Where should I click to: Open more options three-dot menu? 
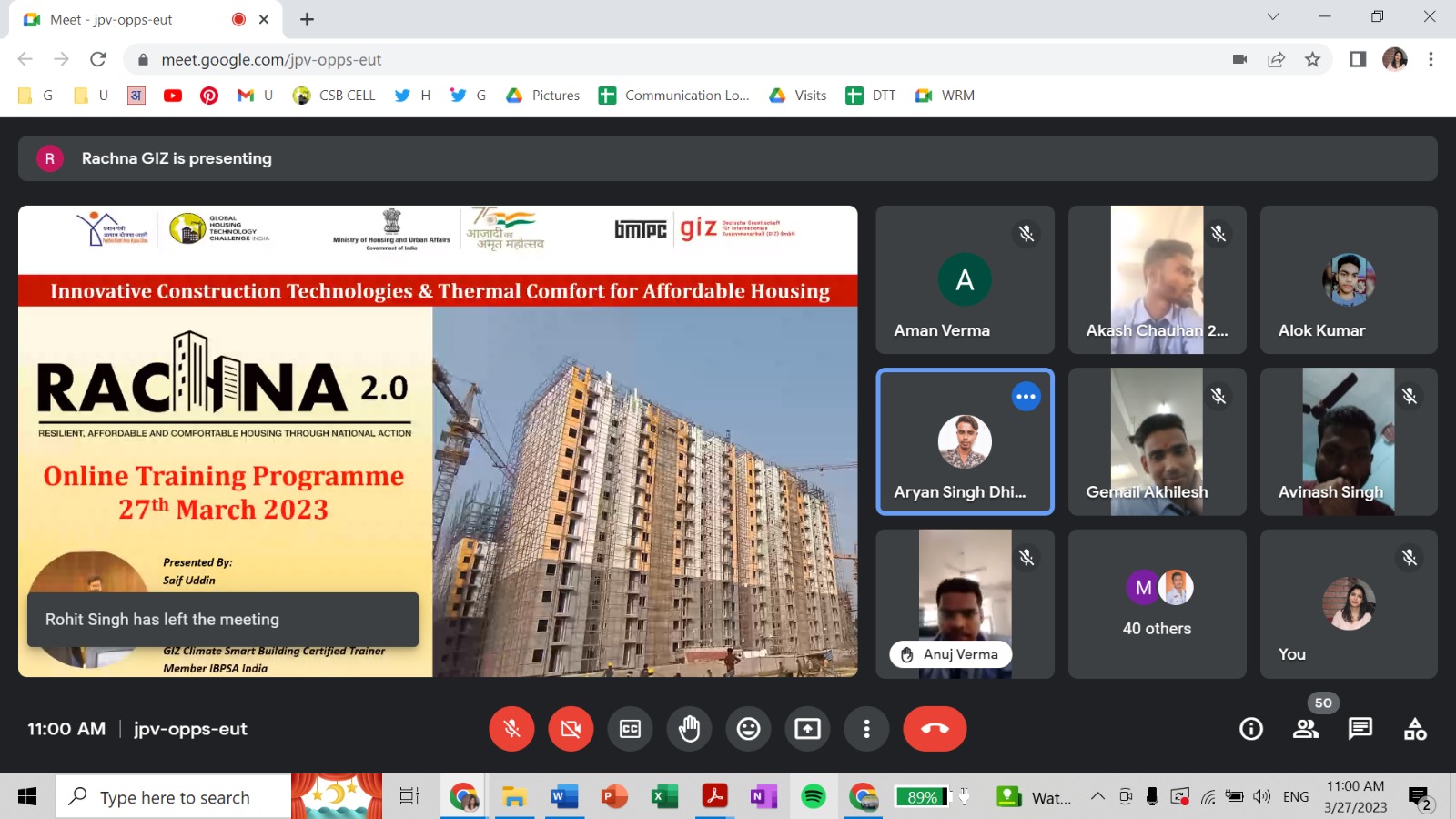(x=866, y=729)
